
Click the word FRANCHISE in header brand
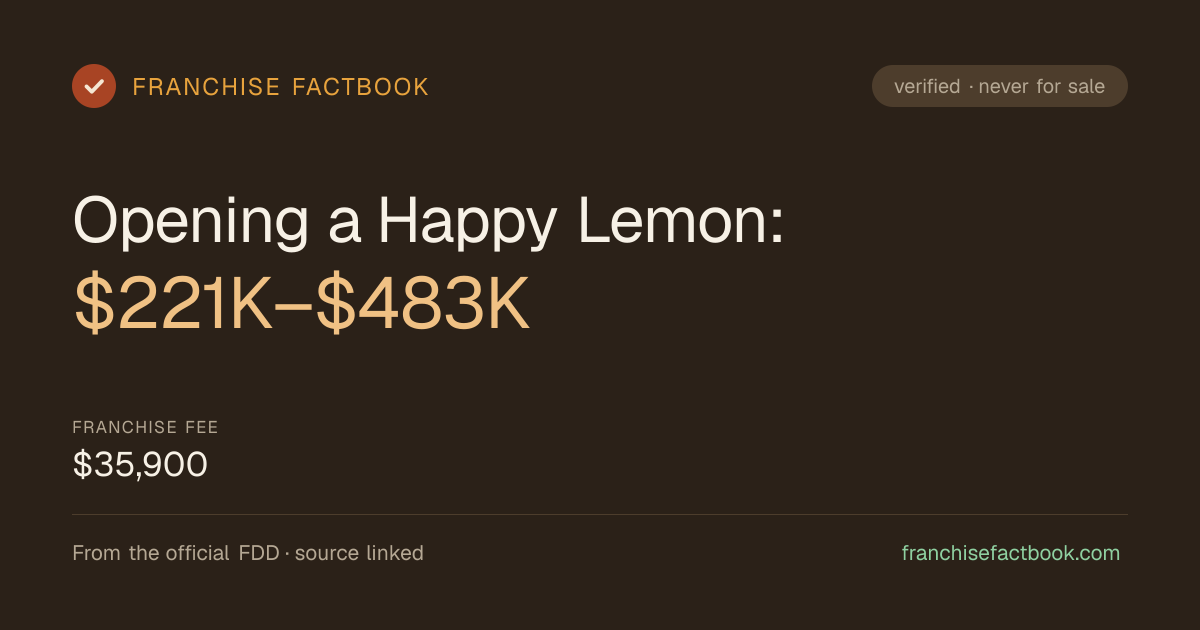point(207,87)
